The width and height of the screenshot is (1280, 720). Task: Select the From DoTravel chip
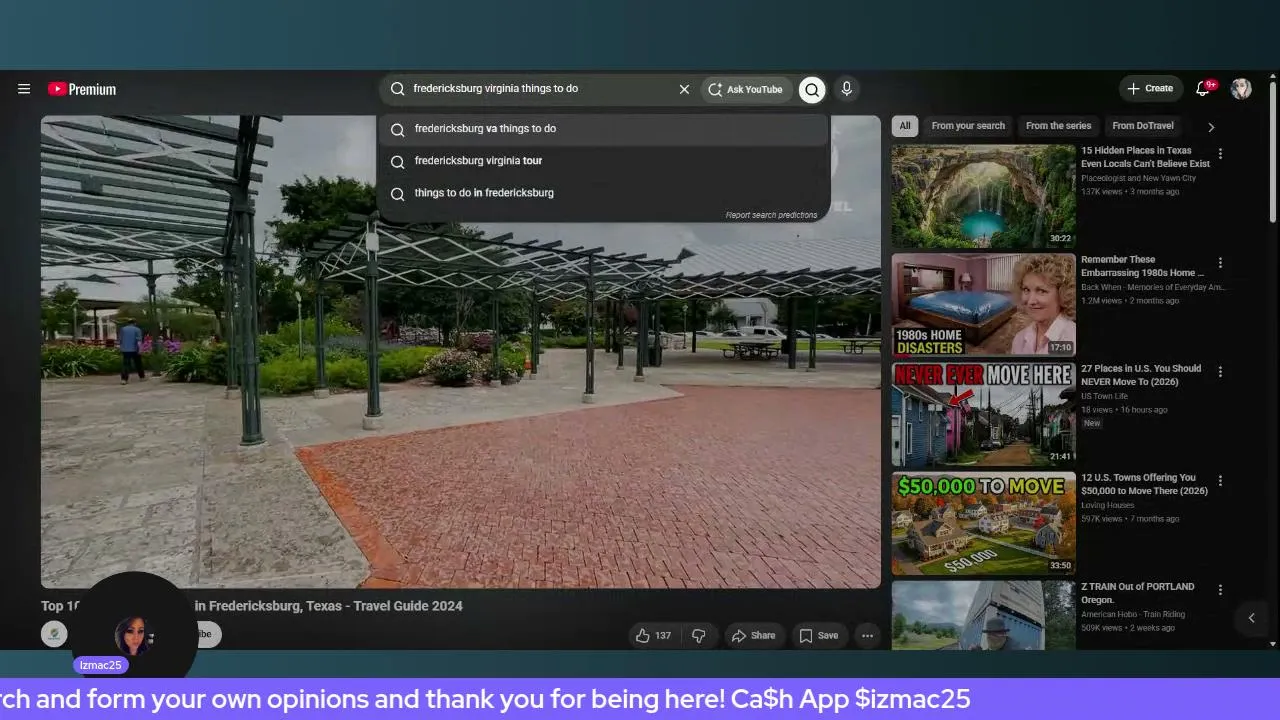pyautogui.click(x=1143, y=126)
